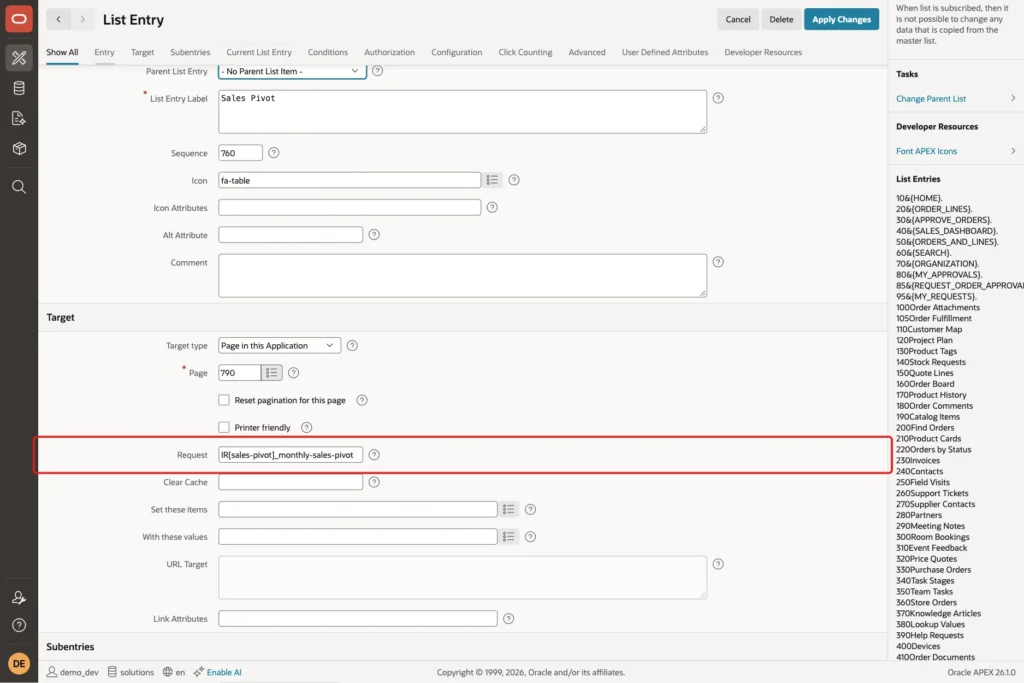Tick the Printer friendly checkbox
Image resolution: width=1024 pixels, height=683 pixels.
coord(224,427)
